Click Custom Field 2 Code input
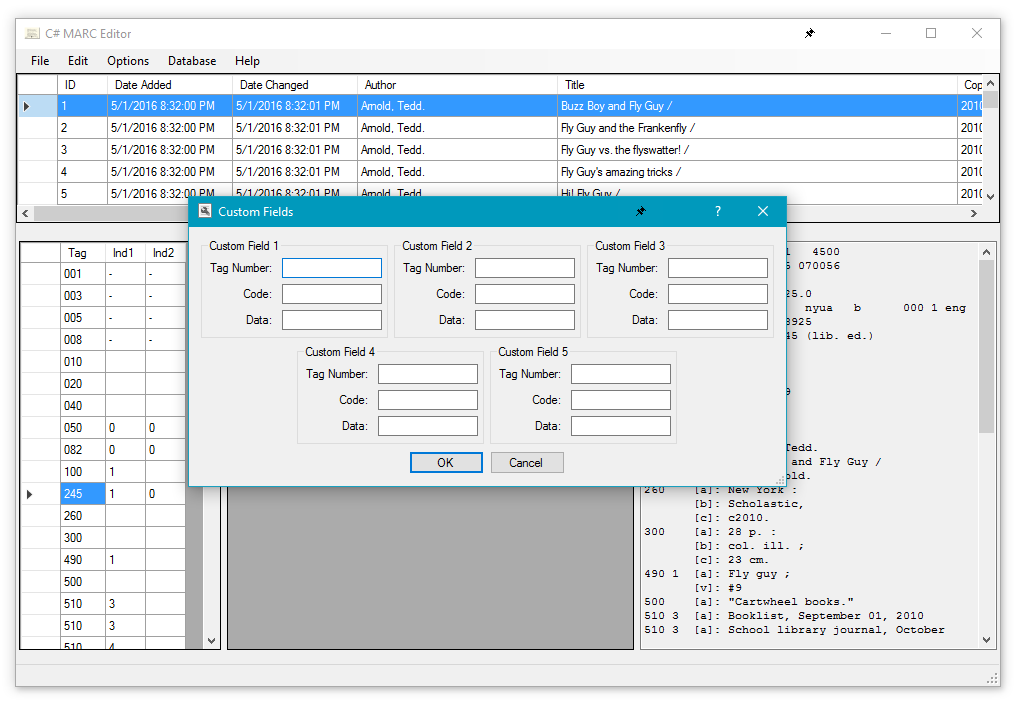The width and height of the screenshot is (1016, 701). (x=525, y=294)
